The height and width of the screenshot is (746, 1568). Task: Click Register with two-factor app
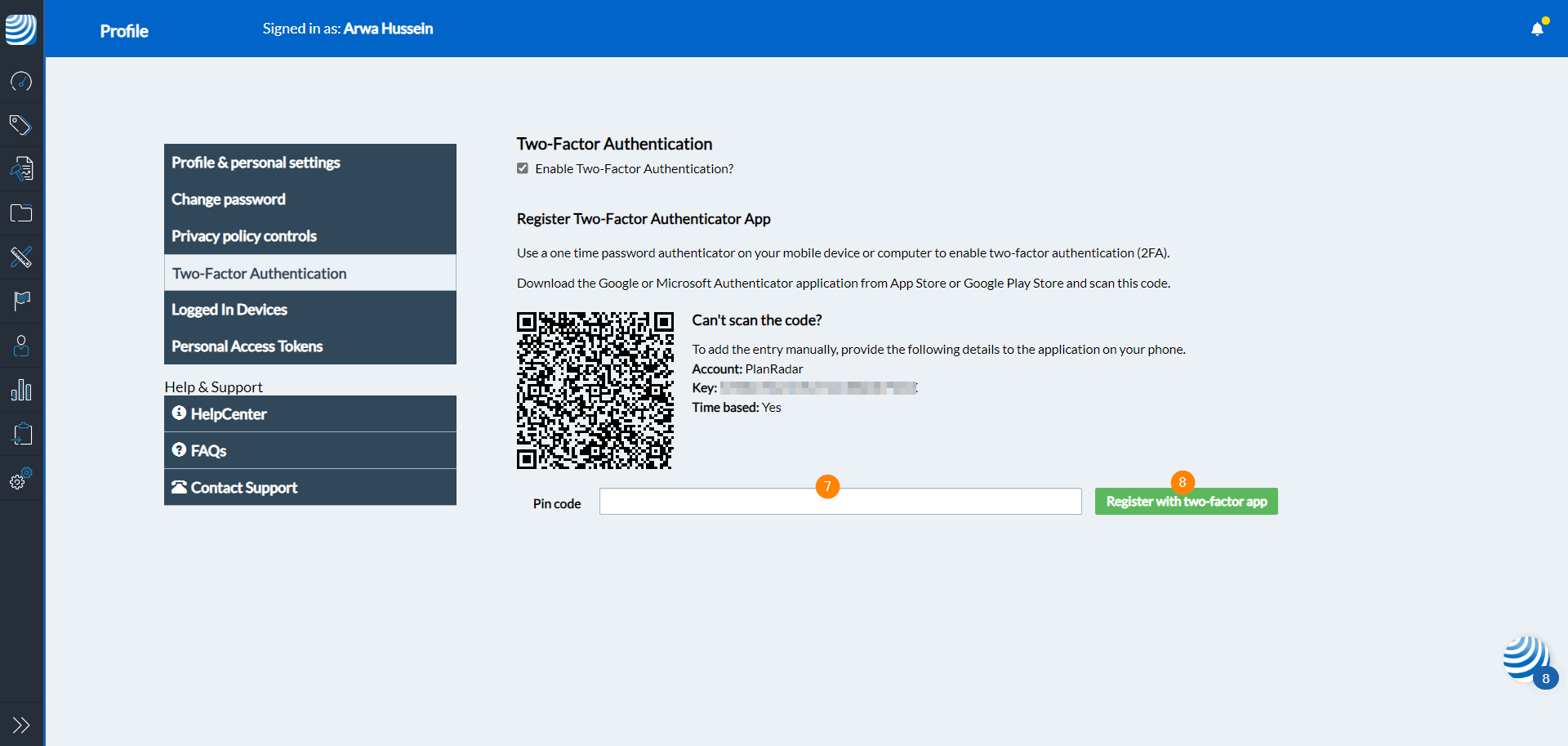coord(1186,501)
